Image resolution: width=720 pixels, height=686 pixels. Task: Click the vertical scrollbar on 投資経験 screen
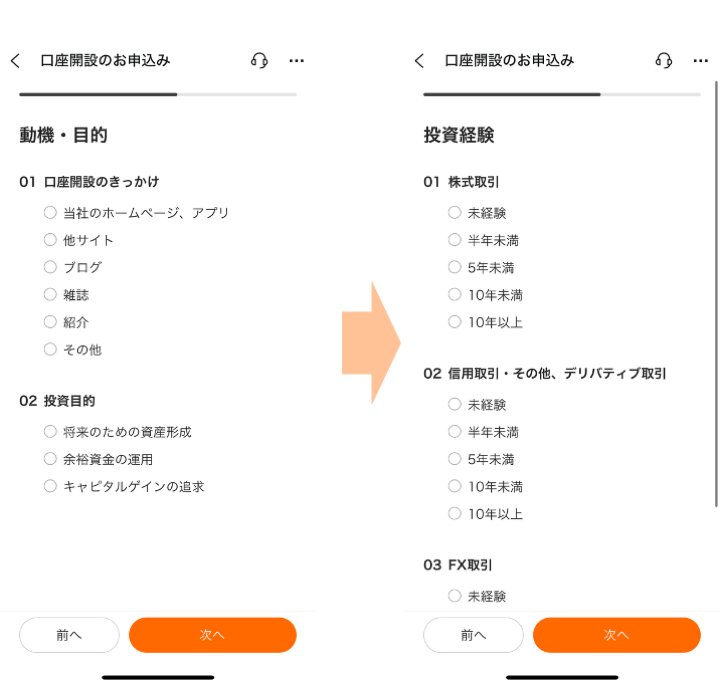[716, 290]
